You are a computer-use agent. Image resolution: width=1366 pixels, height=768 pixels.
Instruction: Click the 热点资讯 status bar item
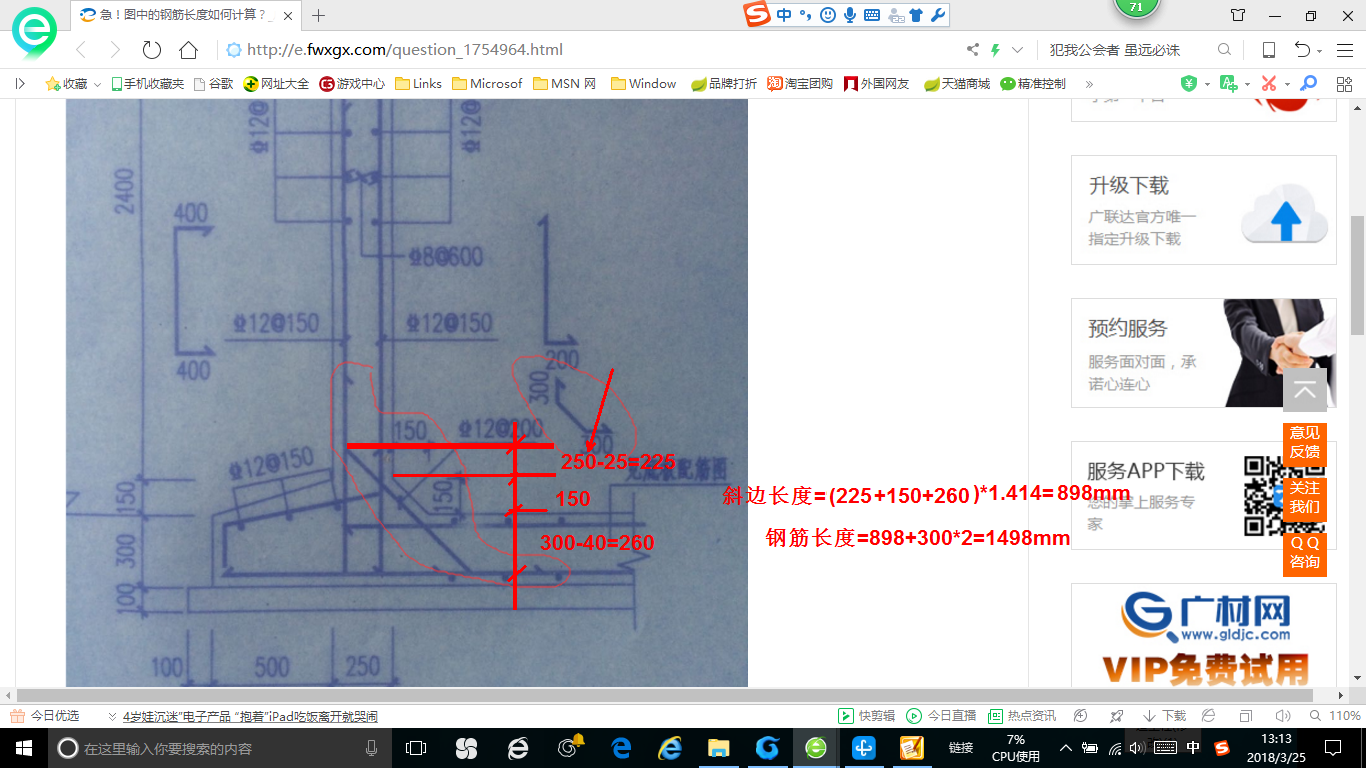[1022, 716]
